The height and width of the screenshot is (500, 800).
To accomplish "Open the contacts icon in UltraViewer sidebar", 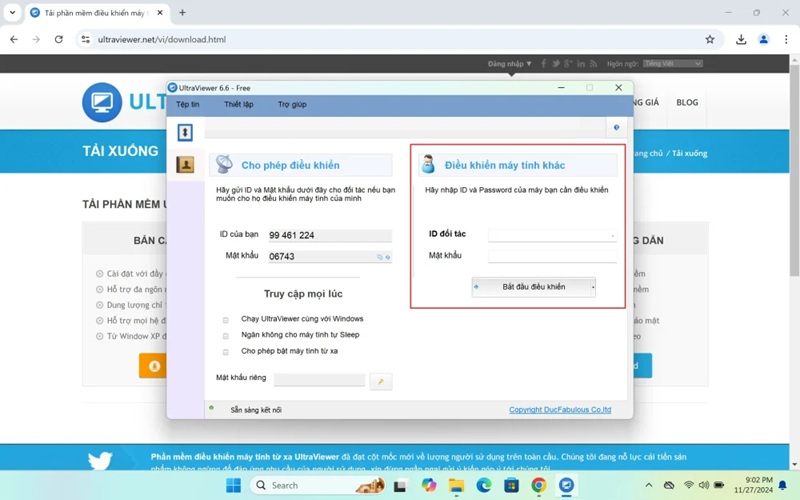I will click(185, 165).
